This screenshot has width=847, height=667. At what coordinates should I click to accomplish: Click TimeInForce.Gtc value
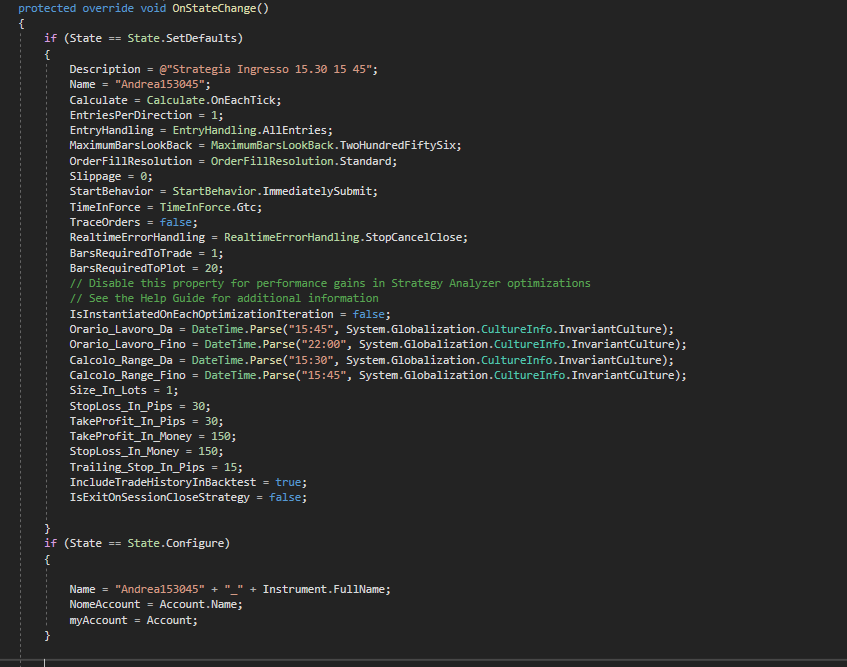(207, 207)
